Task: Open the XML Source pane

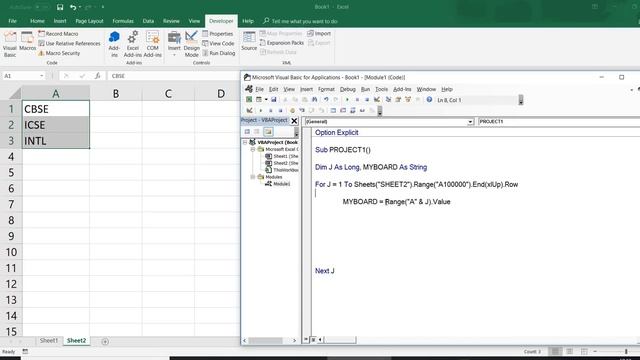Action: coord(249,42)
